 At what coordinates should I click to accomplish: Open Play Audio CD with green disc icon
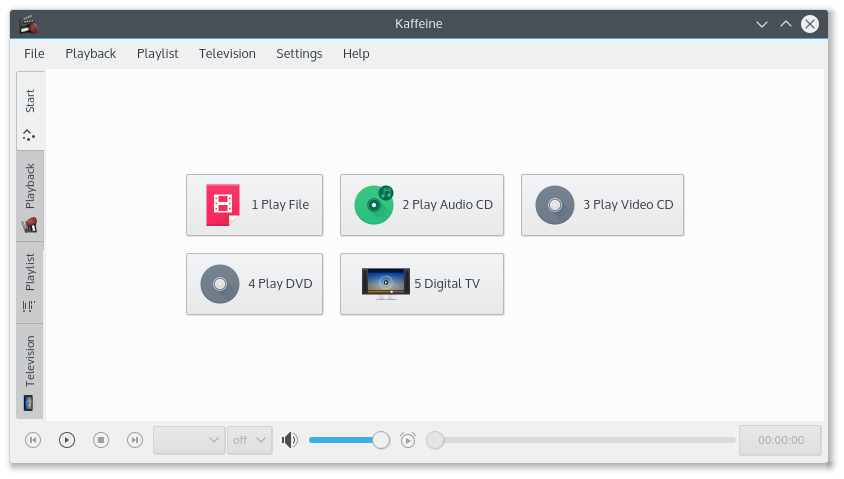(374, 205)
